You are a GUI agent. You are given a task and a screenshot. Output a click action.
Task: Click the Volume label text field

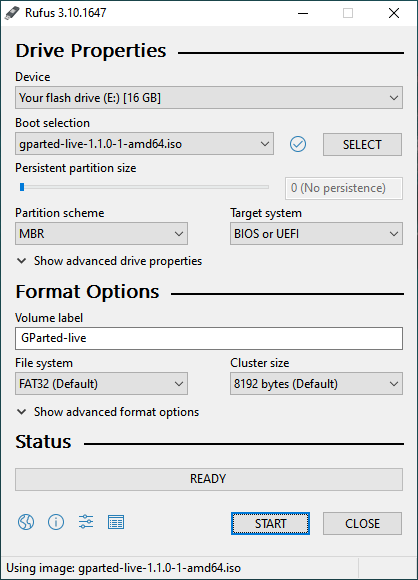pos(209,338)
